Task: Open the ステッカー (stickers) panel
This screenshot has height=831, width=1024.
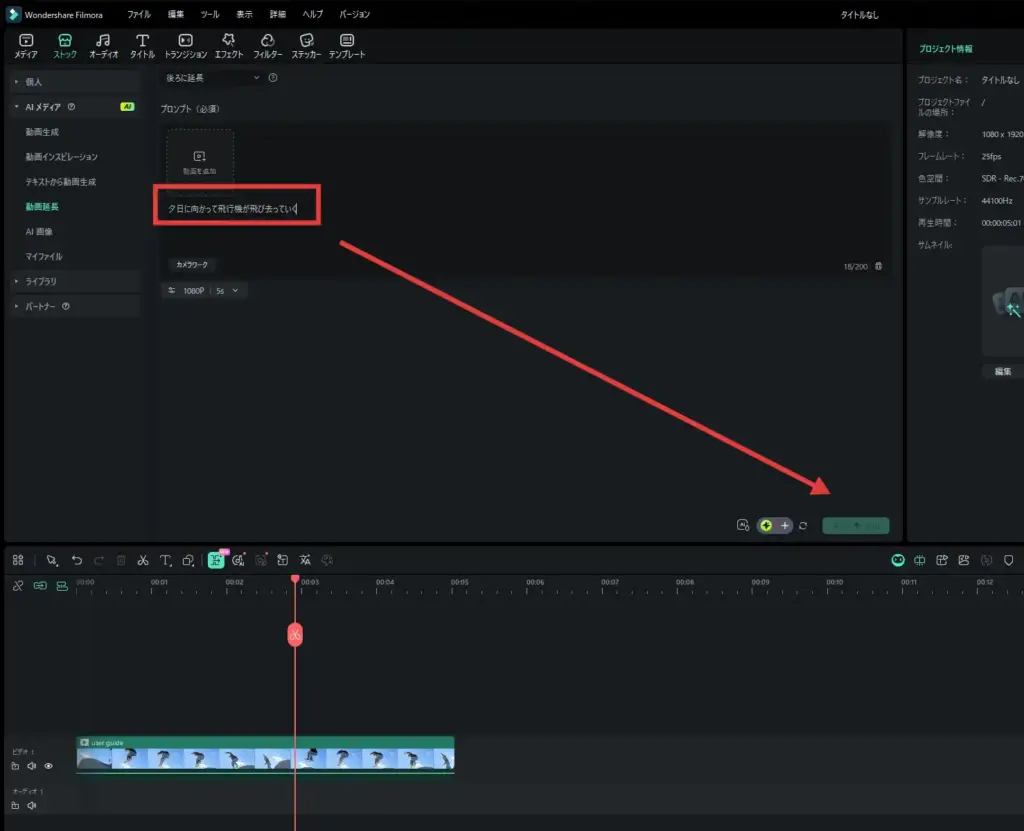Action: coord(306,46)
